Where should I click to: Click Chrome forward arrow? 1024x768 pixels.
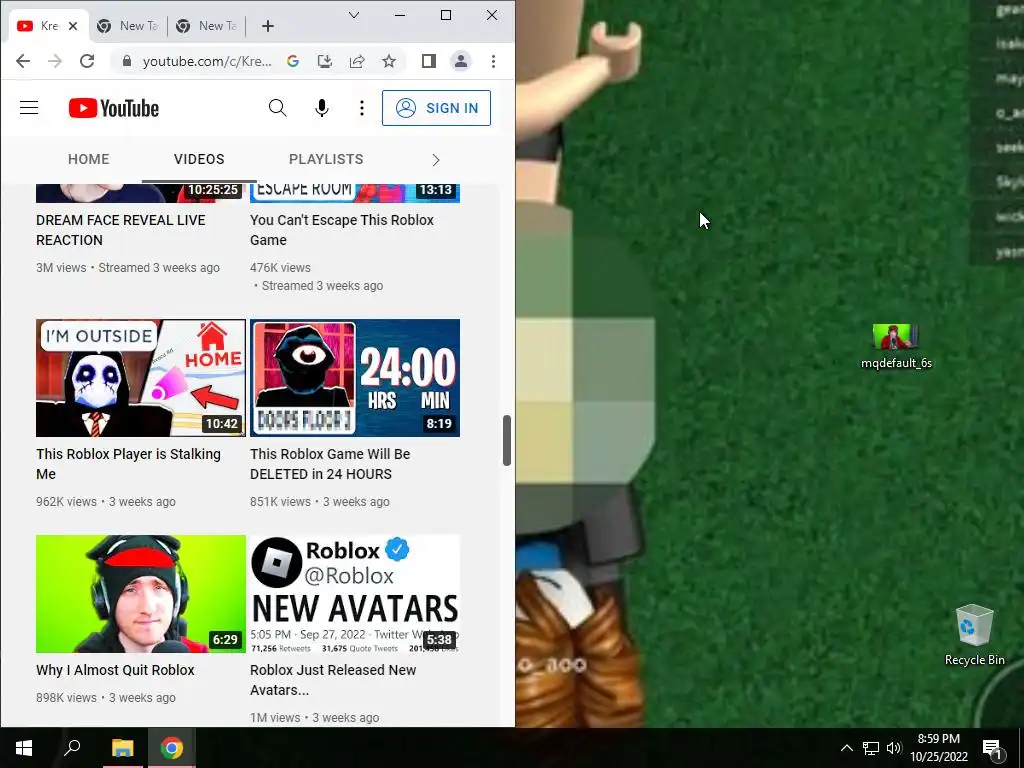55,61
